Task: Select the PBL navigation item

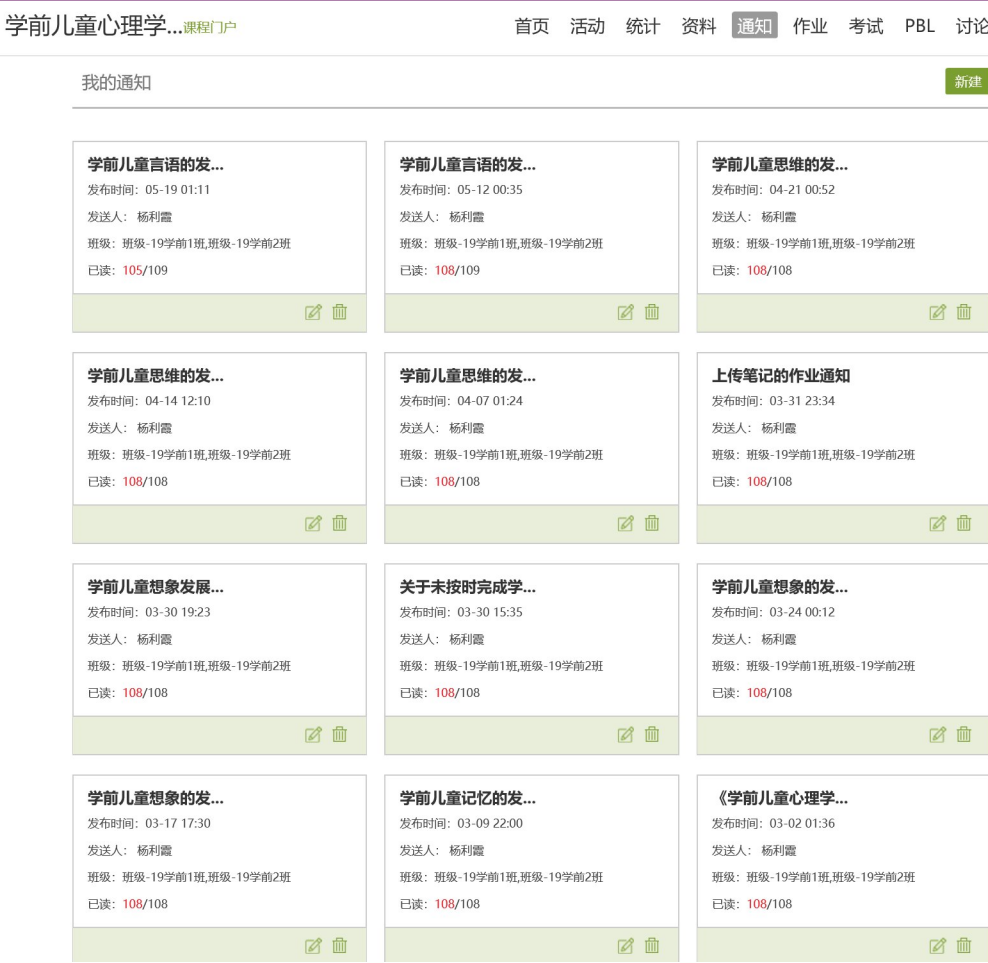Action: coord(919,27)
